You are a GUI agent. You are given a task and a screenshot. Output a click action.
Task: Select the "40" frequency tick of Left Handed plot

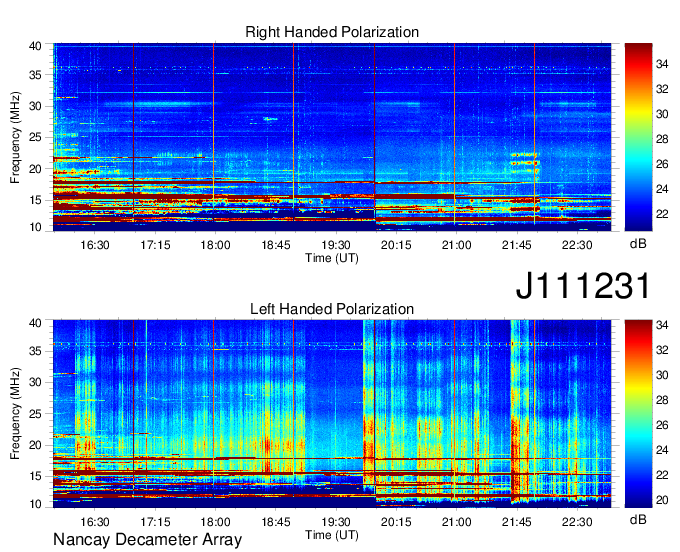tap(35, 323)
